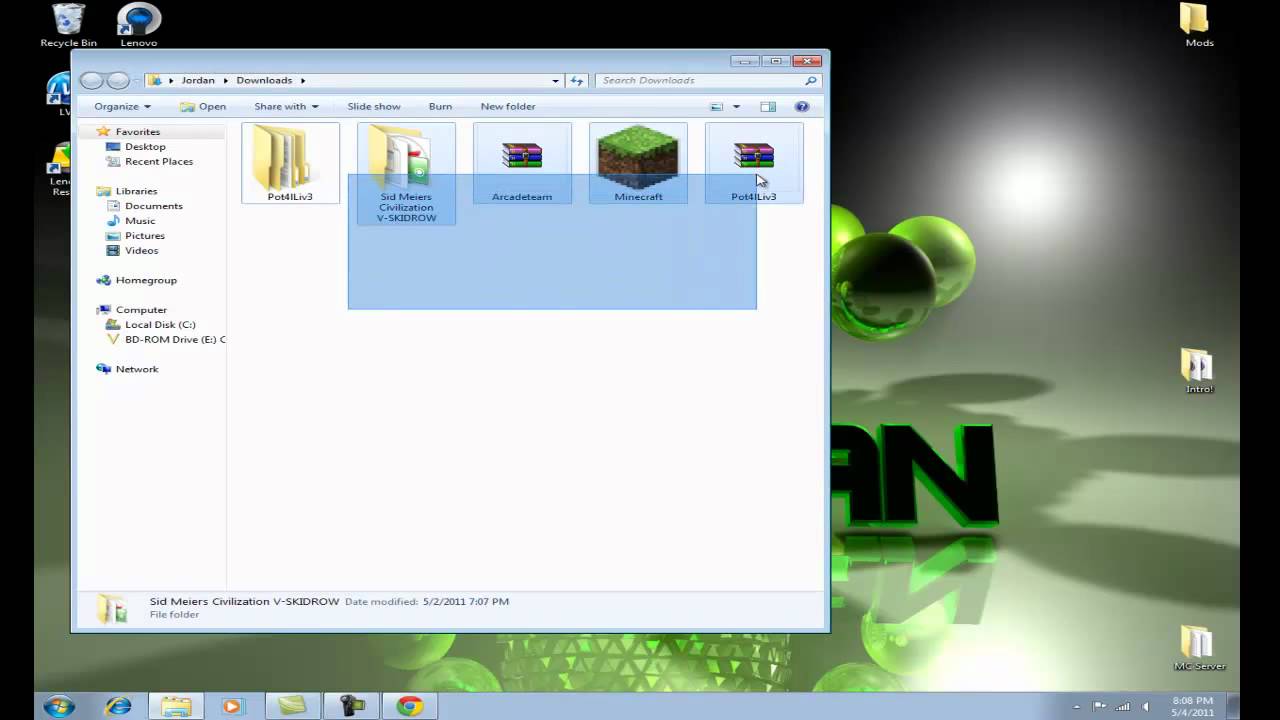The height and width of the screenshot is (720, 1280).
Task: Expand the Jordan breadcrumb arrow
Action: point(225,80)
